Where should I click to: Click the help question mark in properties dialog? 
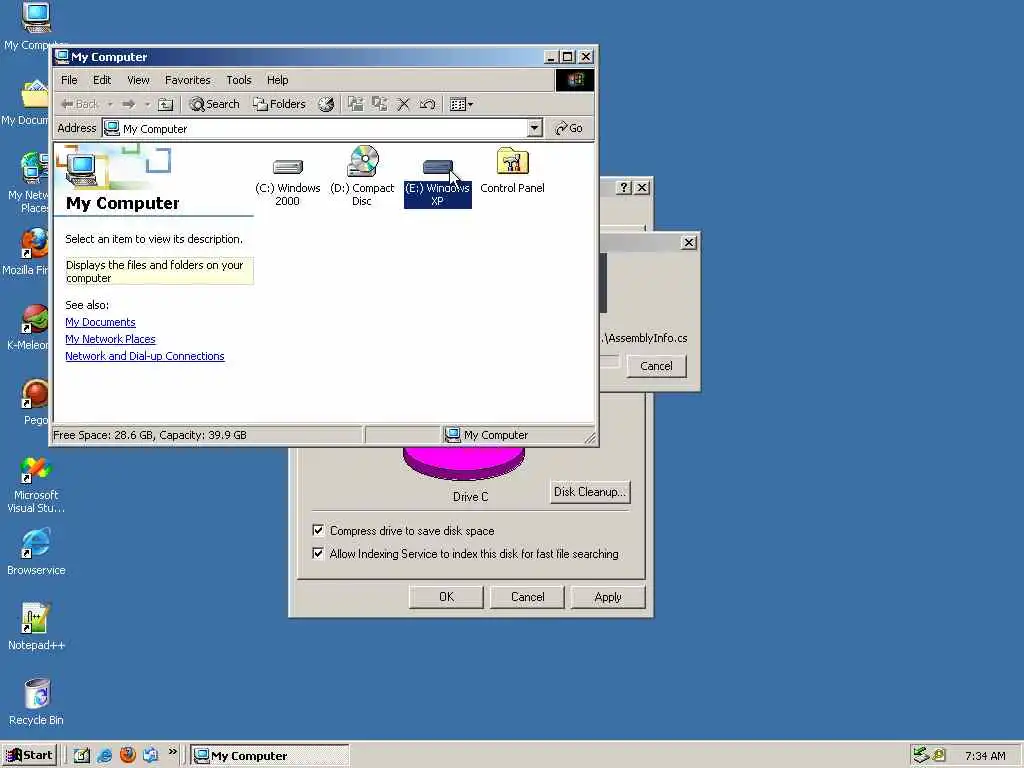point(624,187)
